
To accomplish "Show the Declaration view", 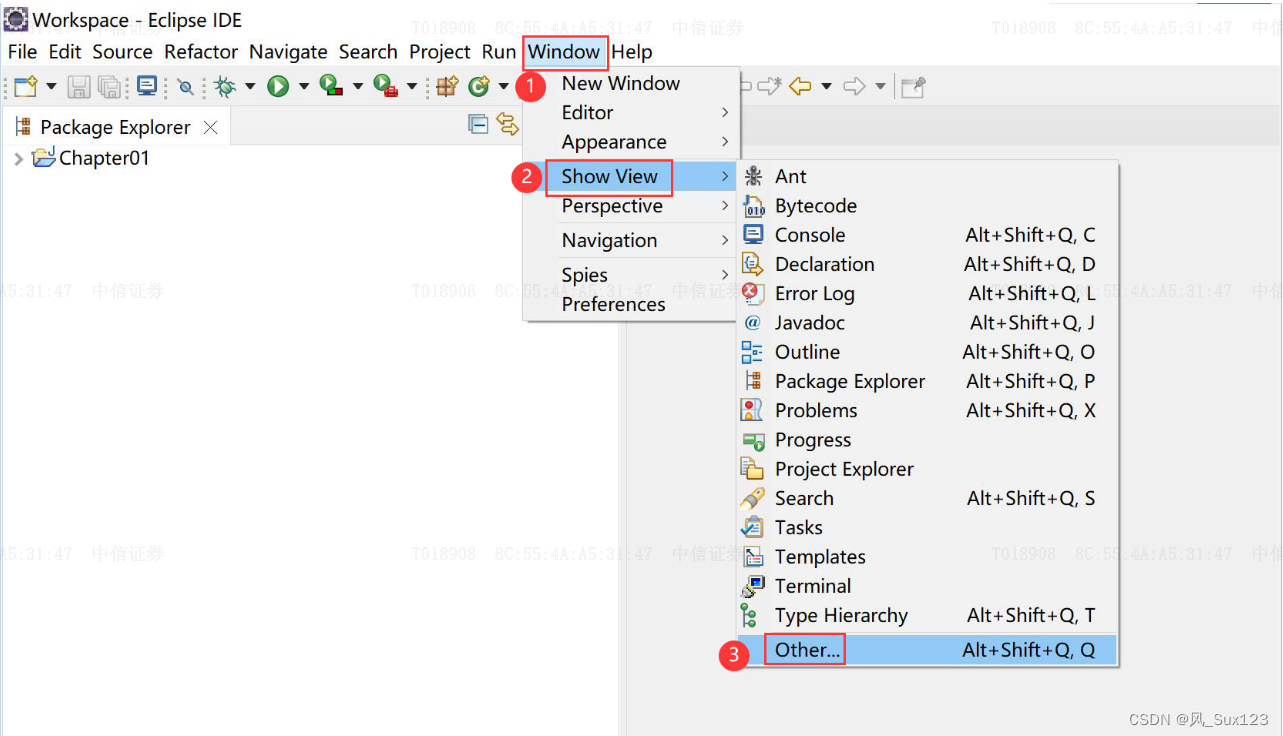I will [927, 264].
